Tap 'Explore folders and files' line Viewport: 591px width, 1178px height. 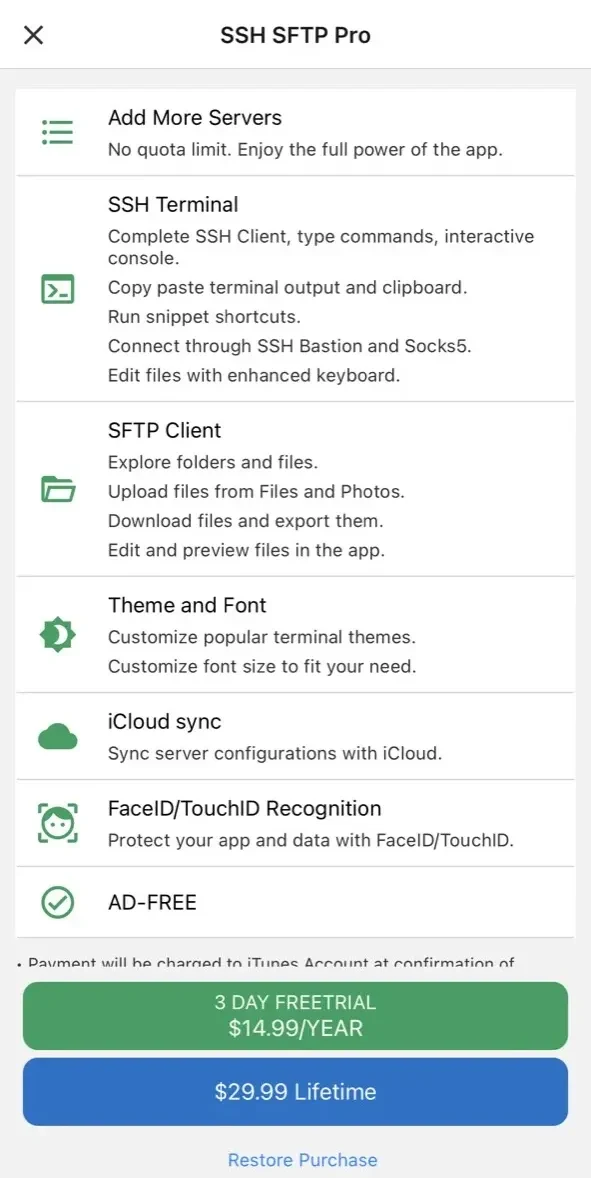pos(213,463)
